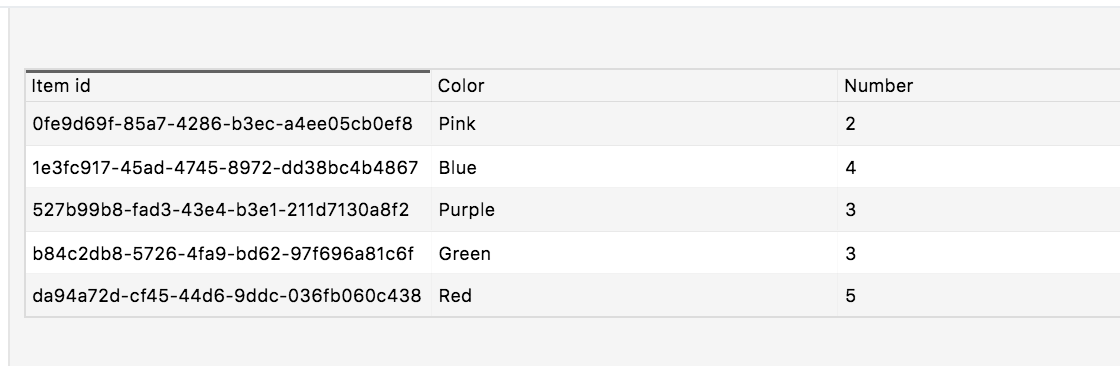1120x366 pixels.
Task: Click the Red color cell
Action: (634, 295)
